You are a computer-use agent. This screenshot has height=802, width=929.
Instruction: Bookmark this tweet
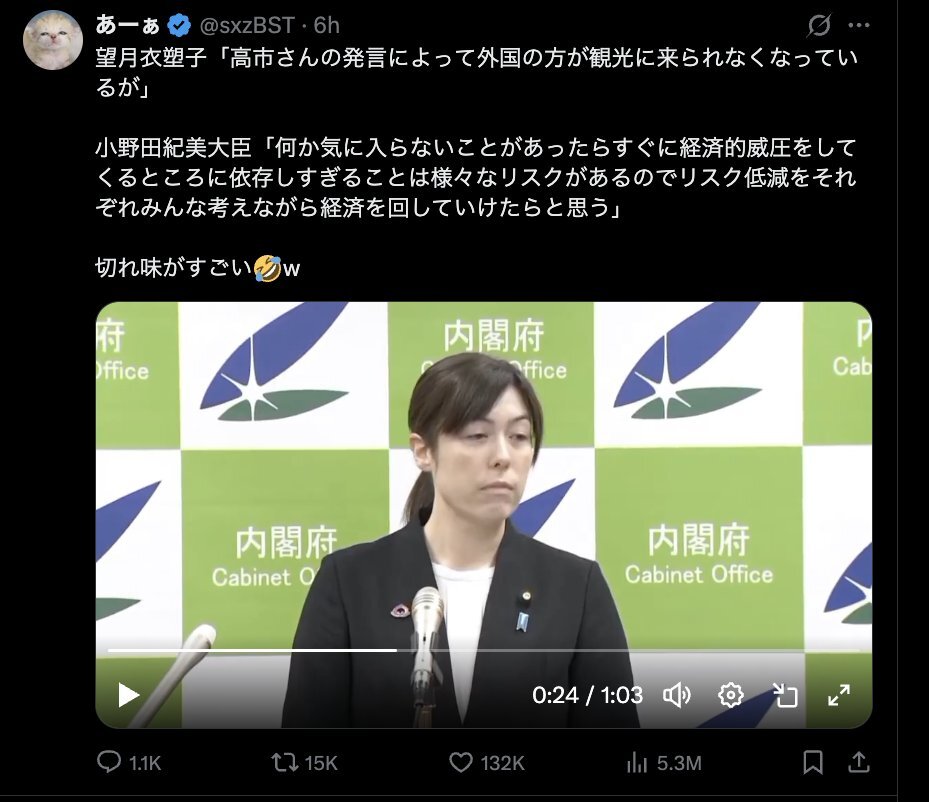(x=813, y=762)
